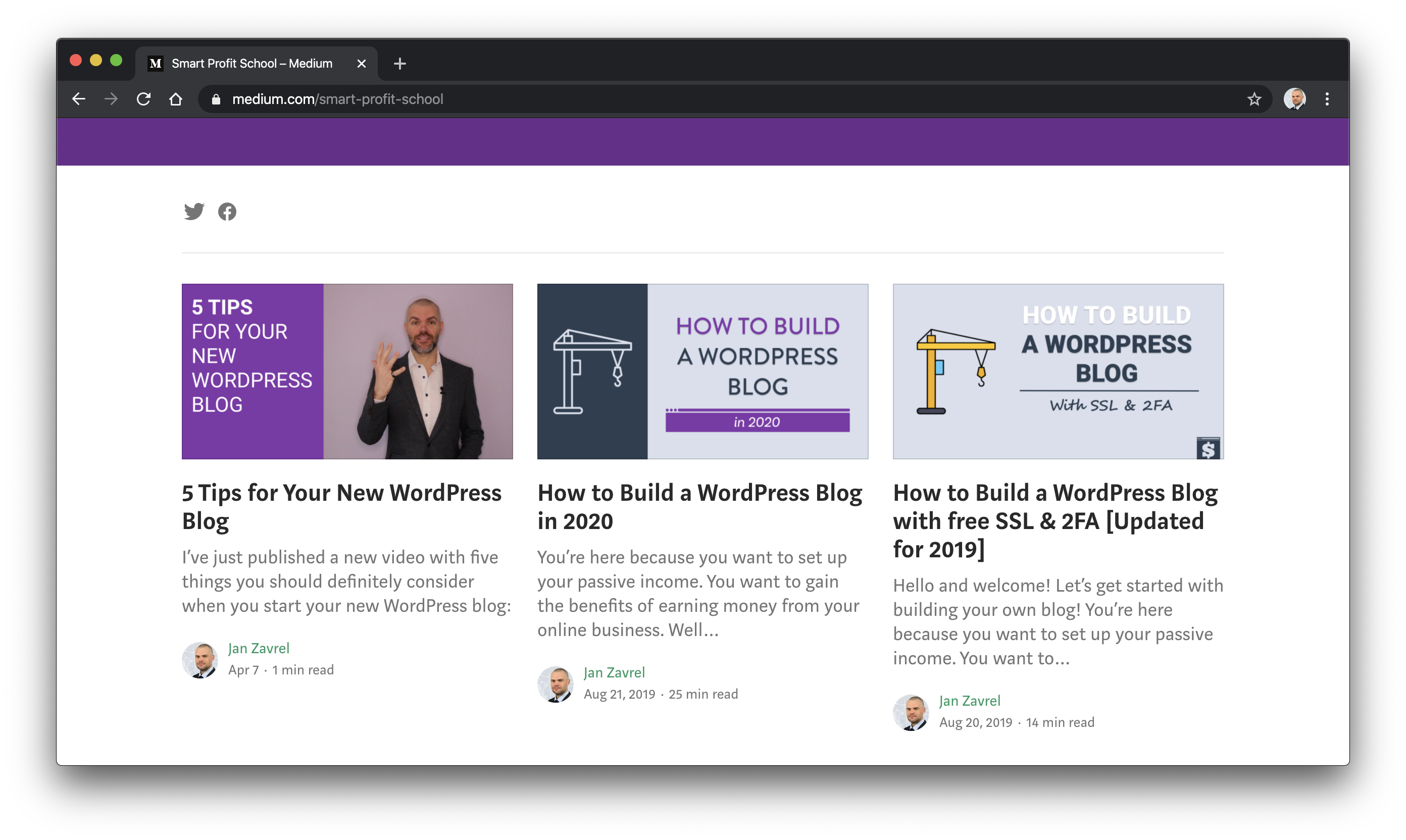This screenshot has height=840, width=1406.
Task: Click author avatar beside 'Aug 20, 2019'
Action: (911, 713)
